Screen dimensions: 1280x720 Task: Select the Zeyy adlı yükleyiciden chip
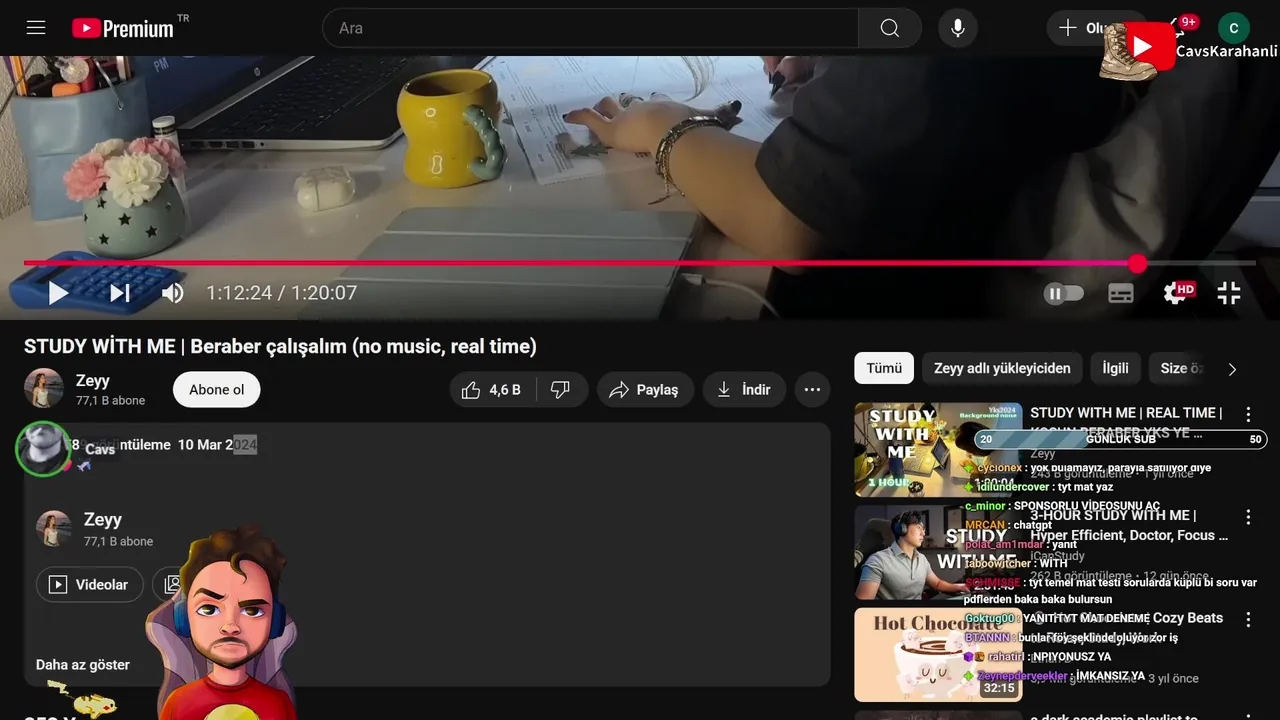pyautogui.click(x=1002, y=368)
